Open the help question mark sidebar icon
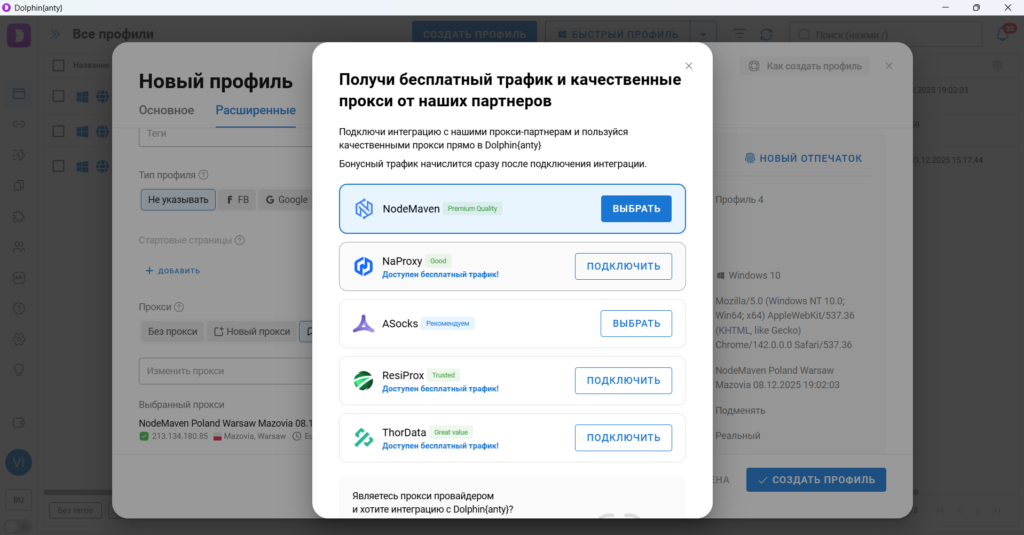The width and height of the screenshot is (1024, 535). (19, 308)
